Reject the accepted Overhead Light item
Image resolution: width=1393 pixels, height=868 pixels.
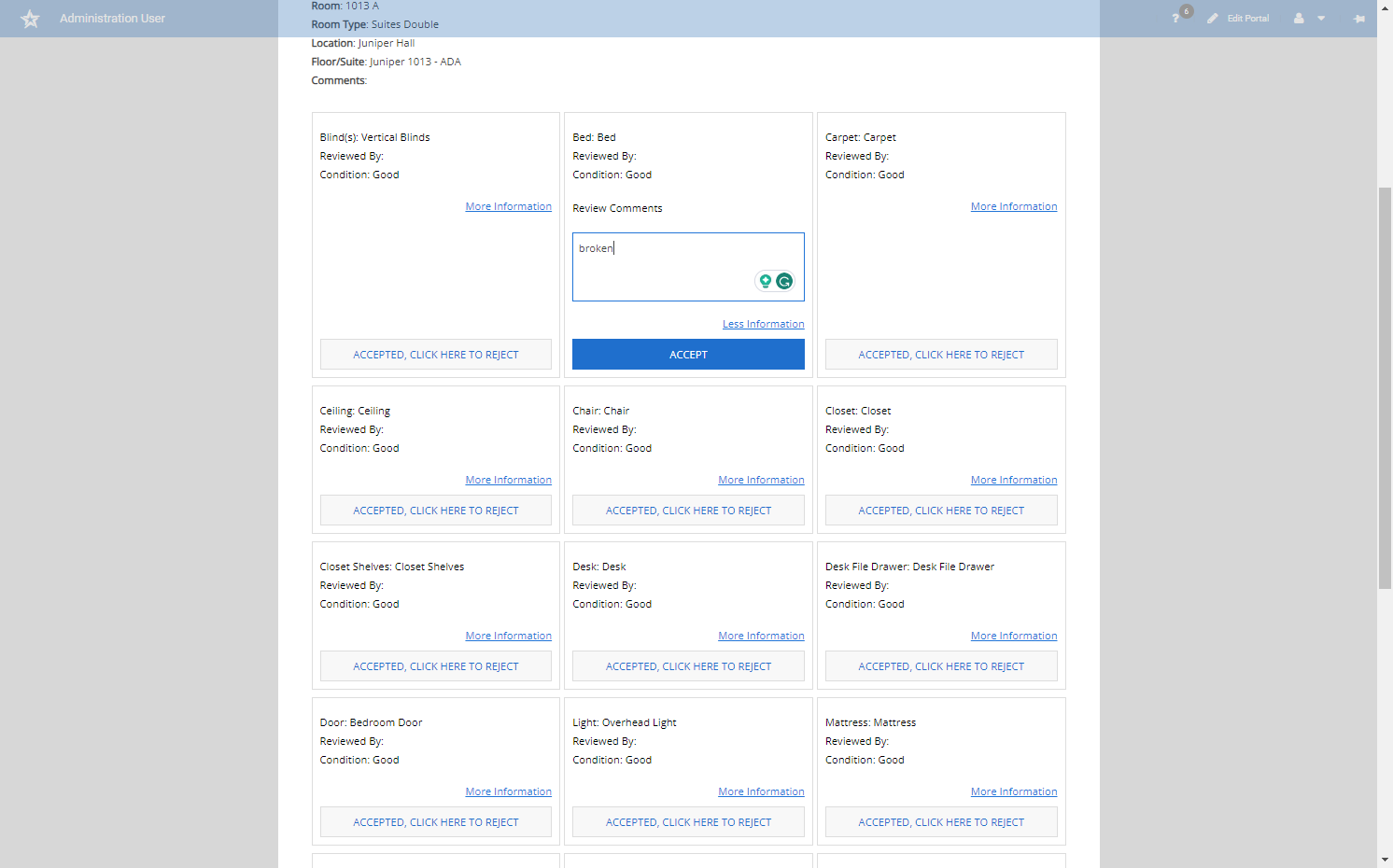coord(688,822)
